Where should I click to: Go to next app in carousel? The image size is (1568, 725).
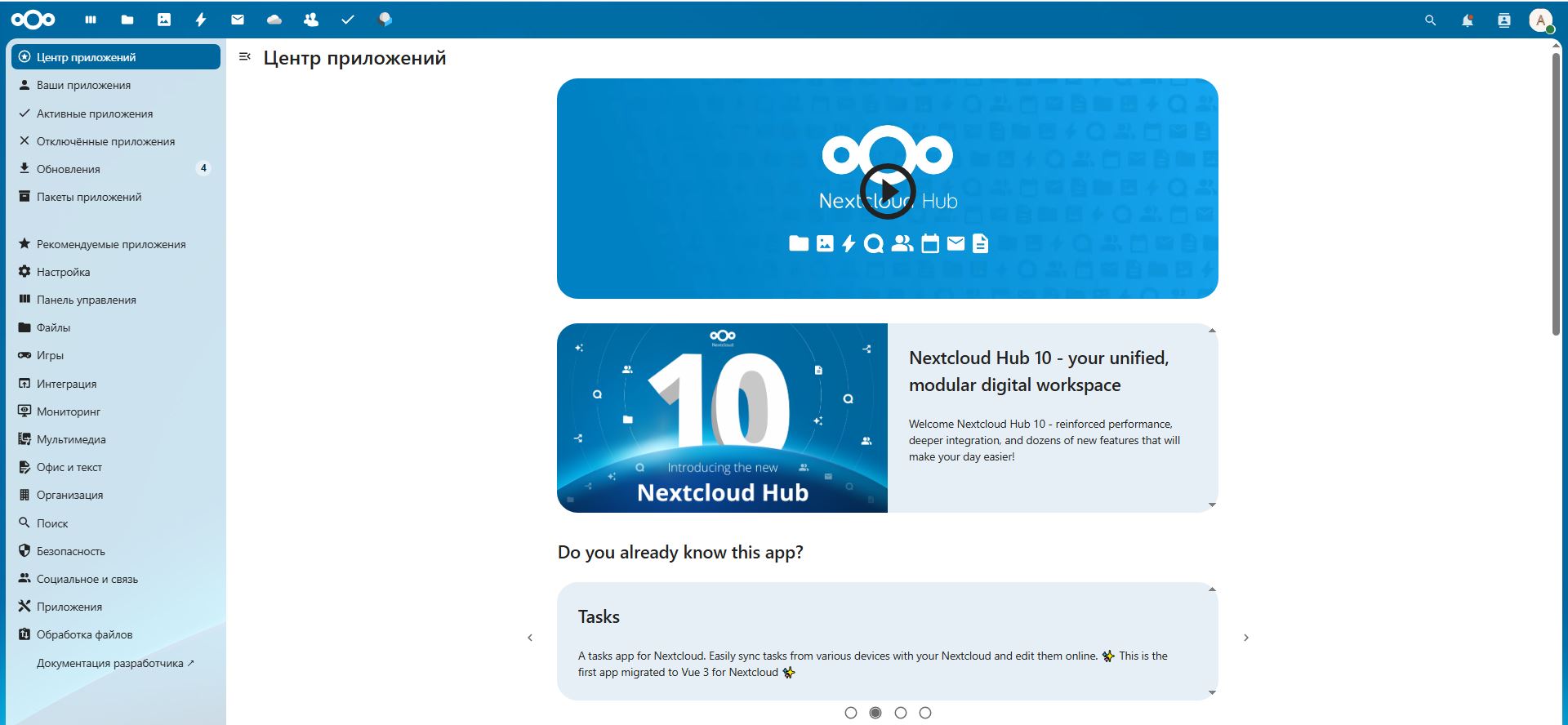pos(1246,638)
